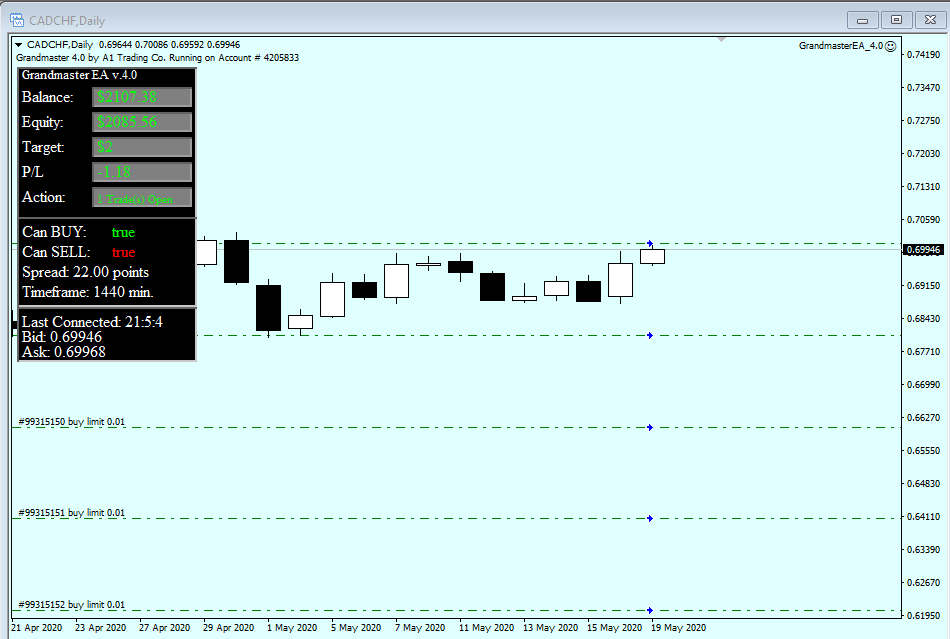Image resolution: width=950 pixels, height=639 pixels.
Task: Click the P/L value field showing -1.18
Action: [140, 172]
